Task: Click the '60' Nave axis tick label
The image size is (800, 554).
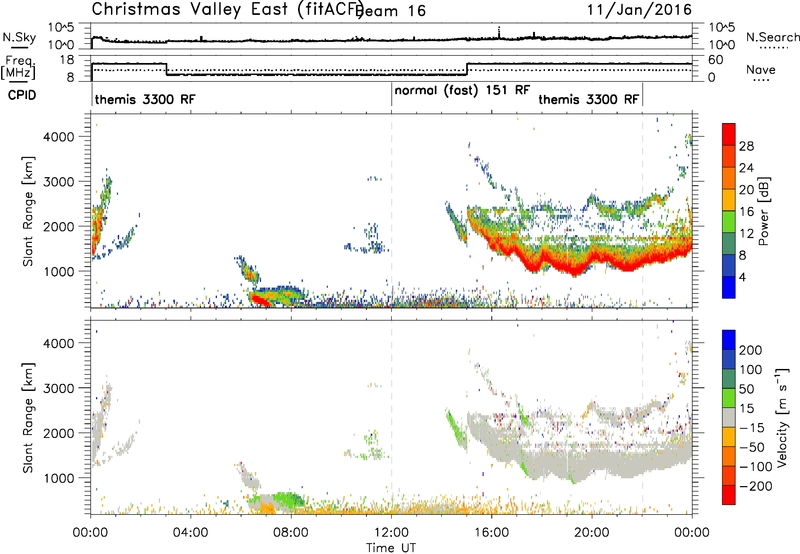Action: click(716, 60)
